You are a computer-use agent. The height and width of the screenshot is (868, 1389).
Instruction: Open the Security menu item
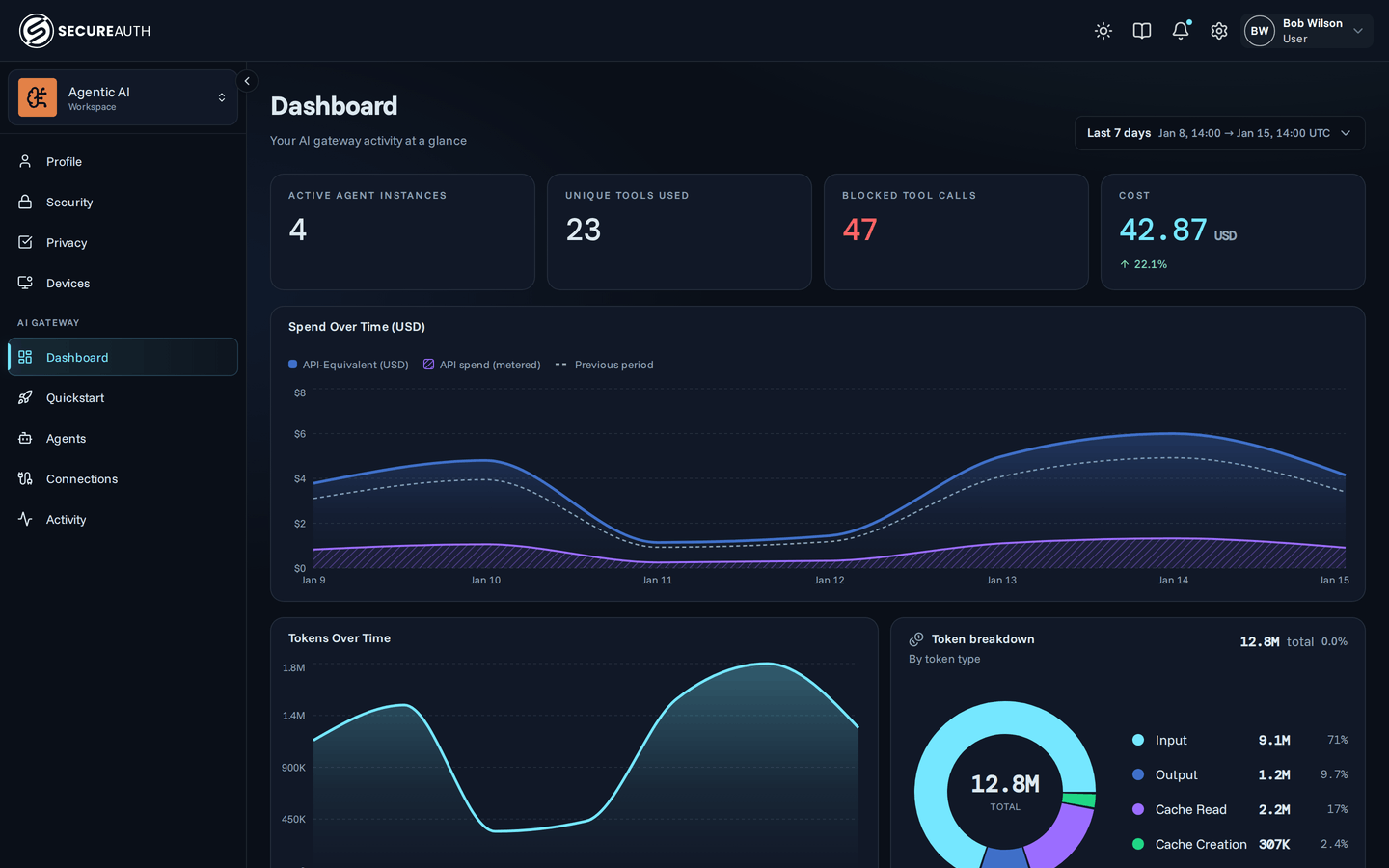tap(123, 202)
